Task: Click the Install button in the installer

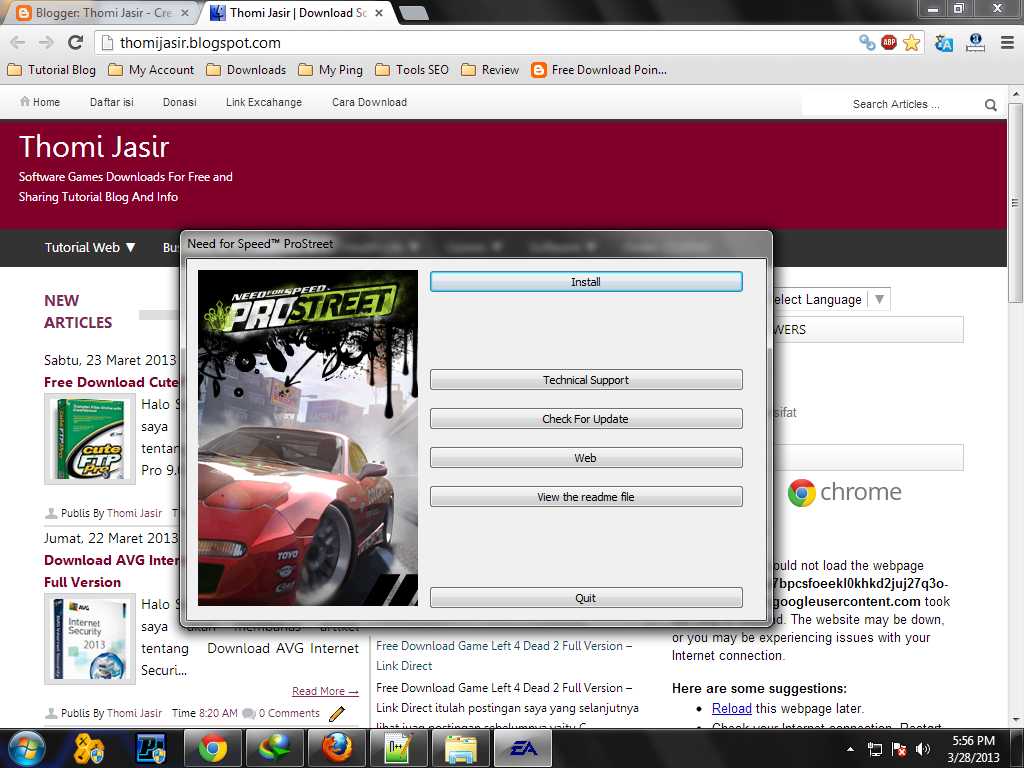Action: click(586, 281)
